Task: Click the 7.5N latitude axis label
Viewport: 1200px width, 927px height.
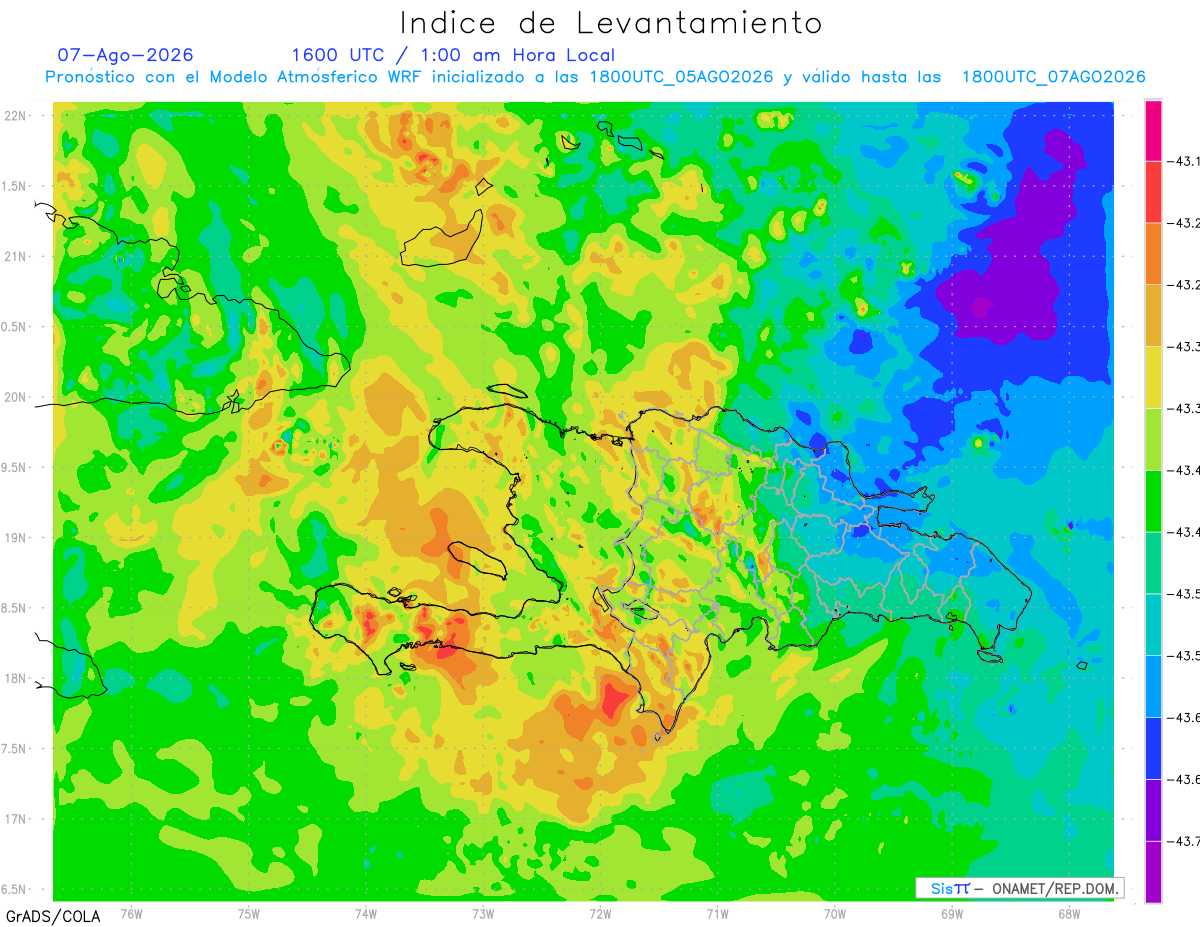Action: (x=15, y=748)
